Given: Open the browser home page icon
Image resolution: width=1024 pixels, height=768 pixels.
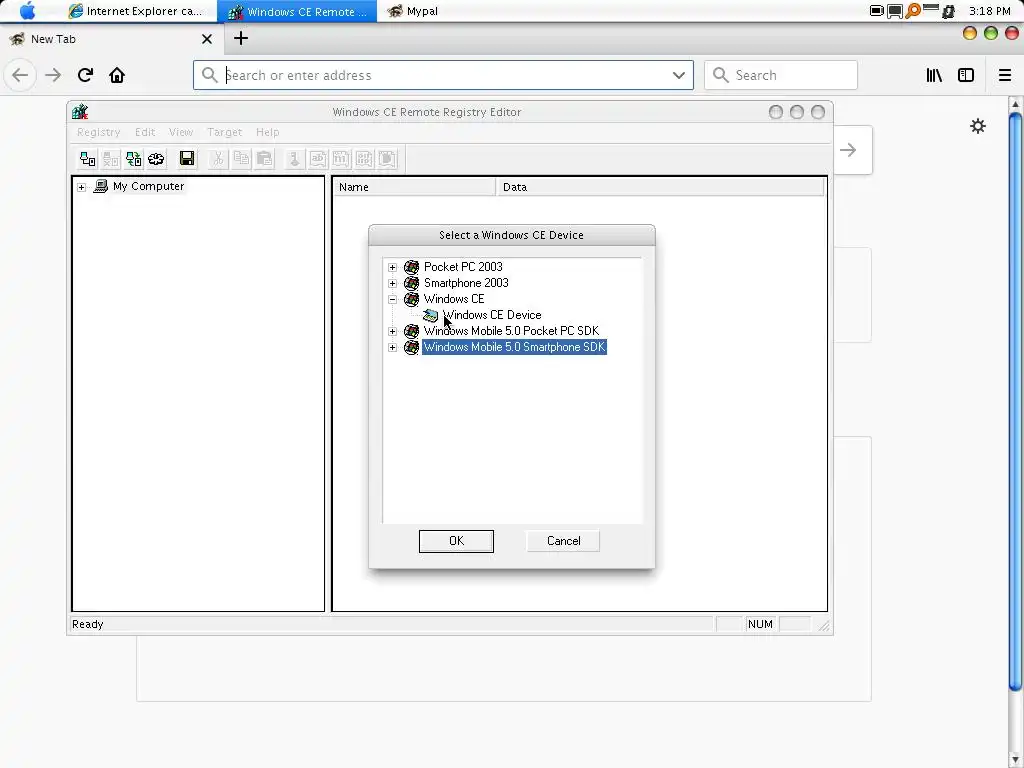Looking at the screenshot, I should point(117,75).
